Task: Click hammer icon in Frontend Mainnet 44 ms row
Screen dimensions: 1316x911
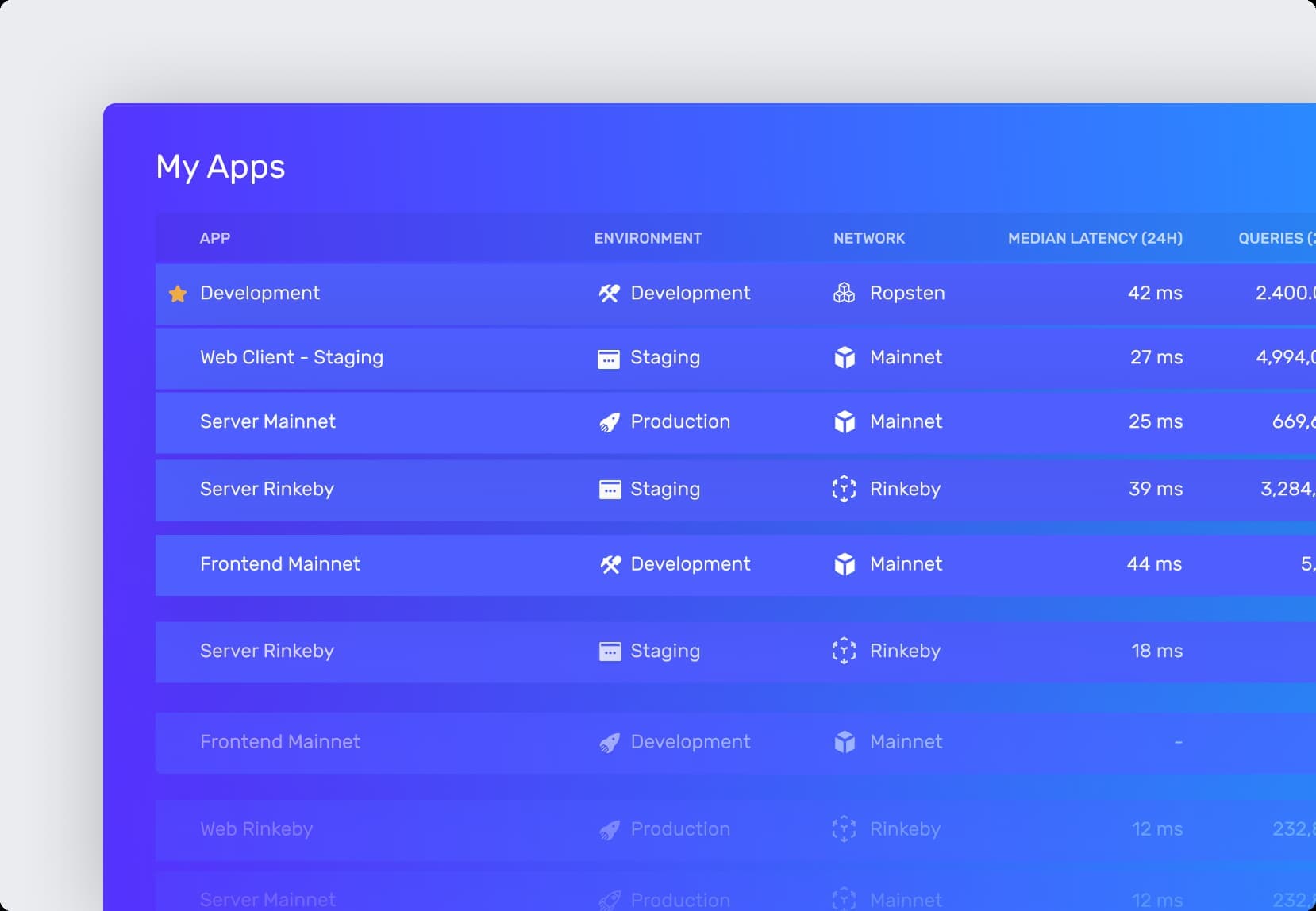Action: (x=610, y=564)
